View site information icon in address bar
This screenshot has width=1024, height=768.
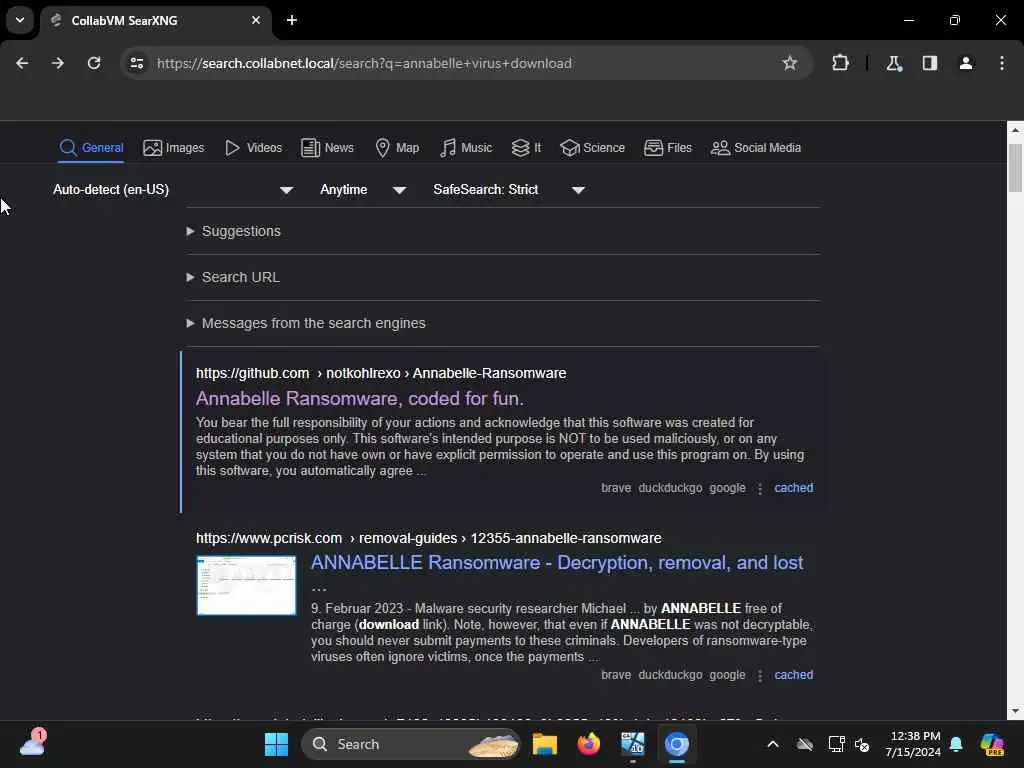click(136, 63)
